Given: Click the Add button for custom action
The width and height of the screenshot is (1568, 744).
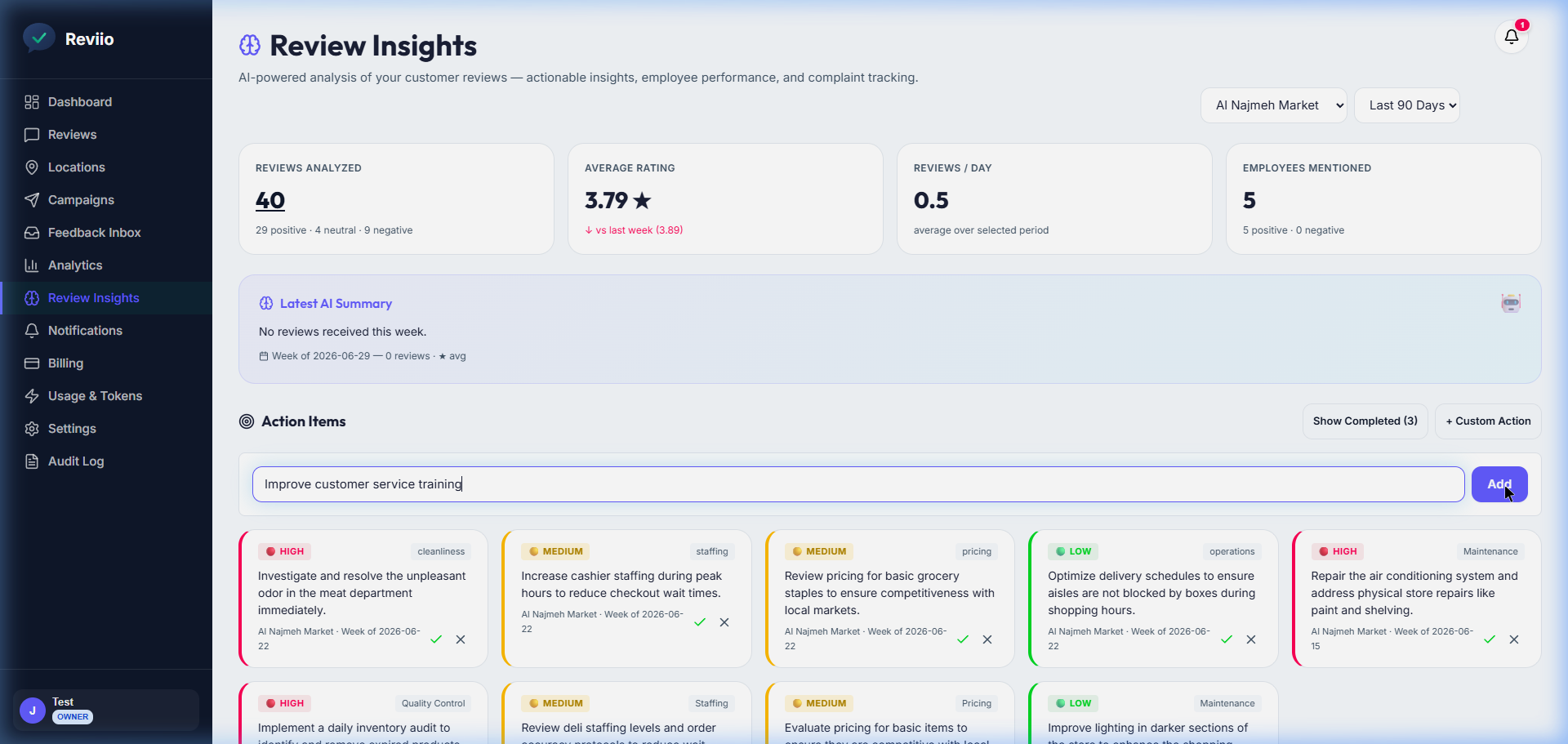Looking at the screenshot, I should pos(1499,484).
